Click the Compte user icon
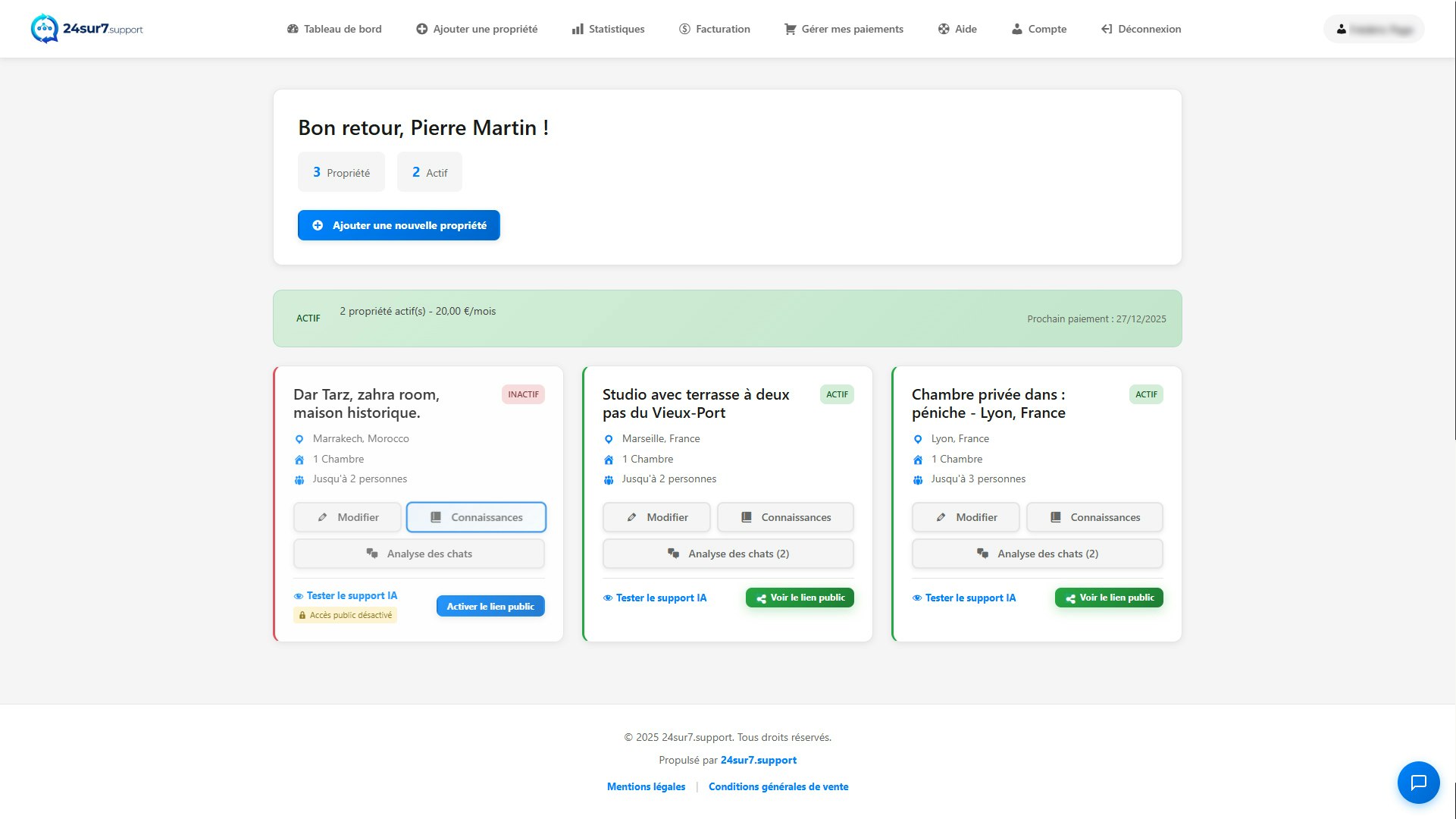The image size is (1456, 819). (1016, 29)
